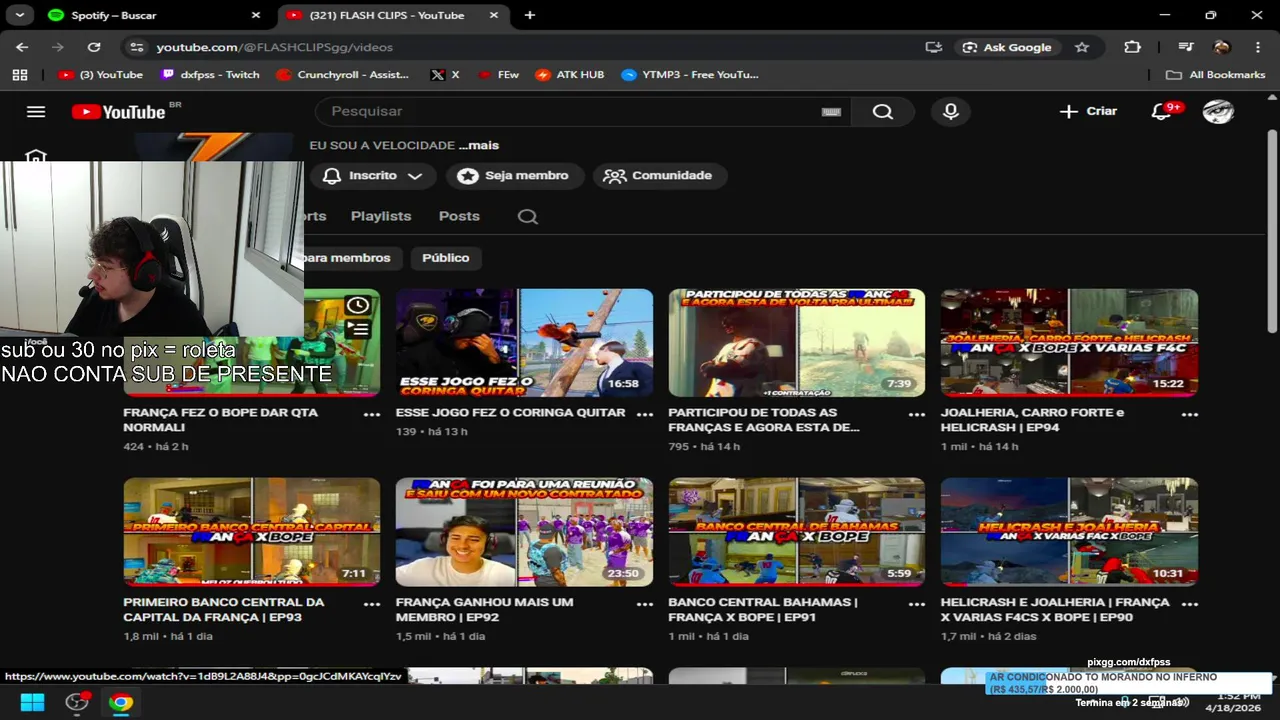
Task: Open the channel Posts tab
Action: click(459, 216)
